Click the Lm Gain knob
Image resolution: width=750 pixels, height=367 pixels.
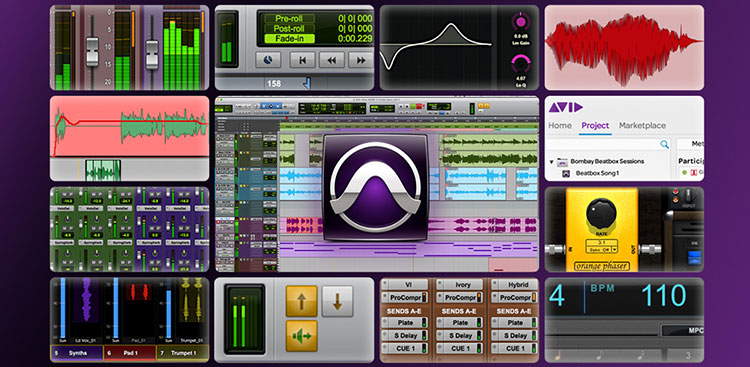(x=520, y=22)
